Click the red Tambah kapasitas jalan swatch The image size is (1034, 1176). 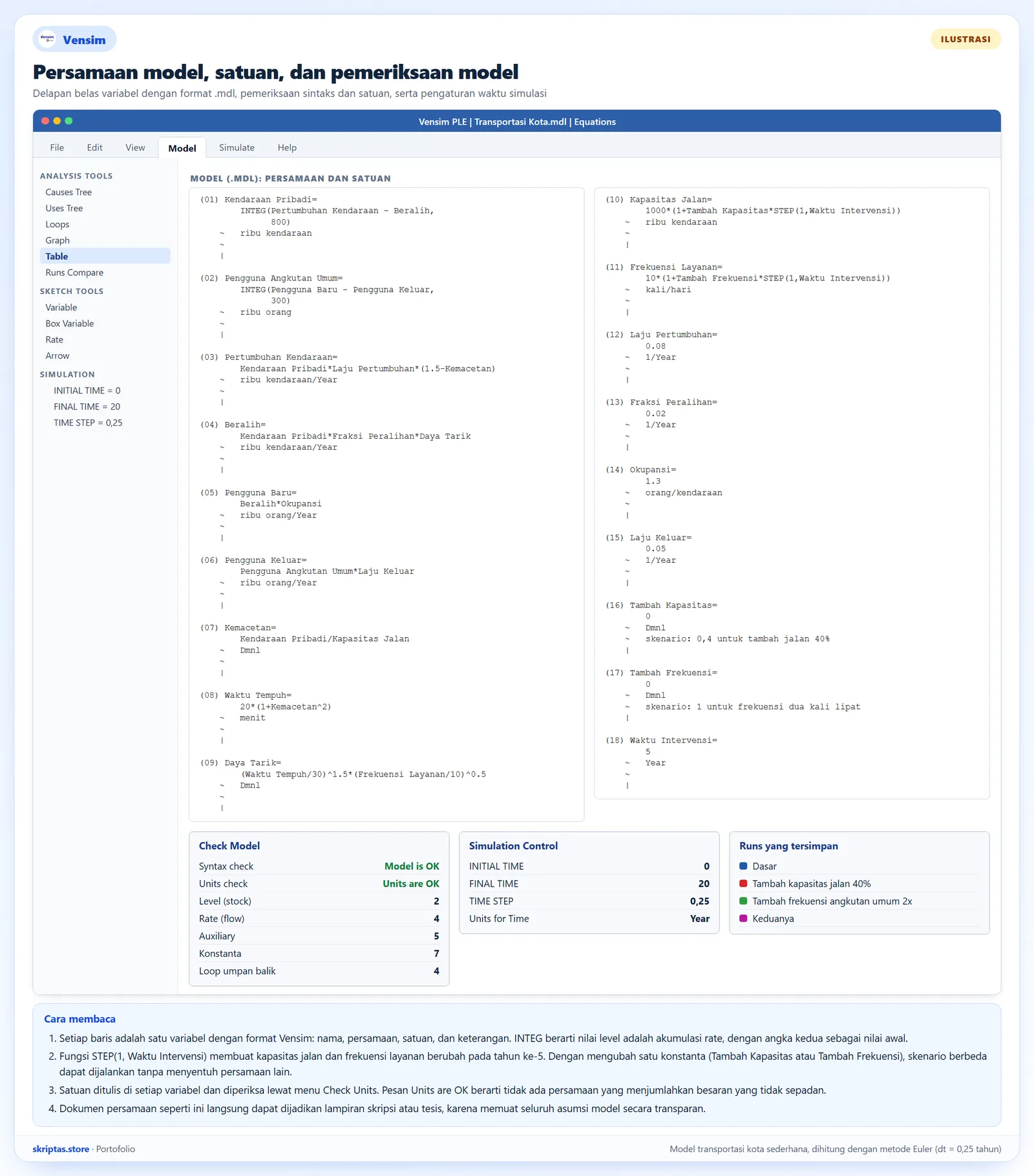[743, 883]
